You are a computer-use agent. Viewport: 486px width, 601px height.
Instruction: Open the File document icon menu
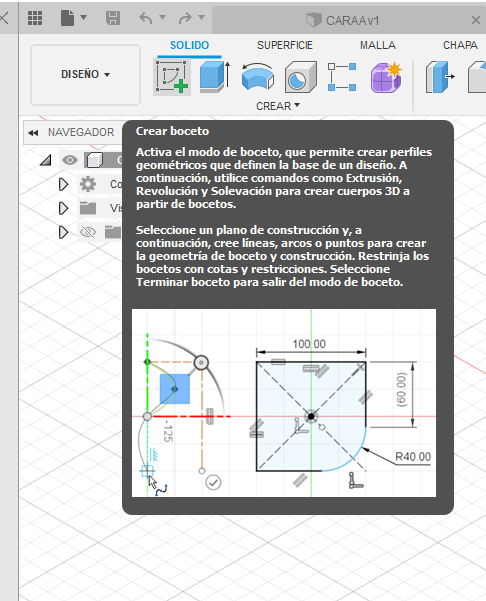pyautogui.click(x=67, y=18)
